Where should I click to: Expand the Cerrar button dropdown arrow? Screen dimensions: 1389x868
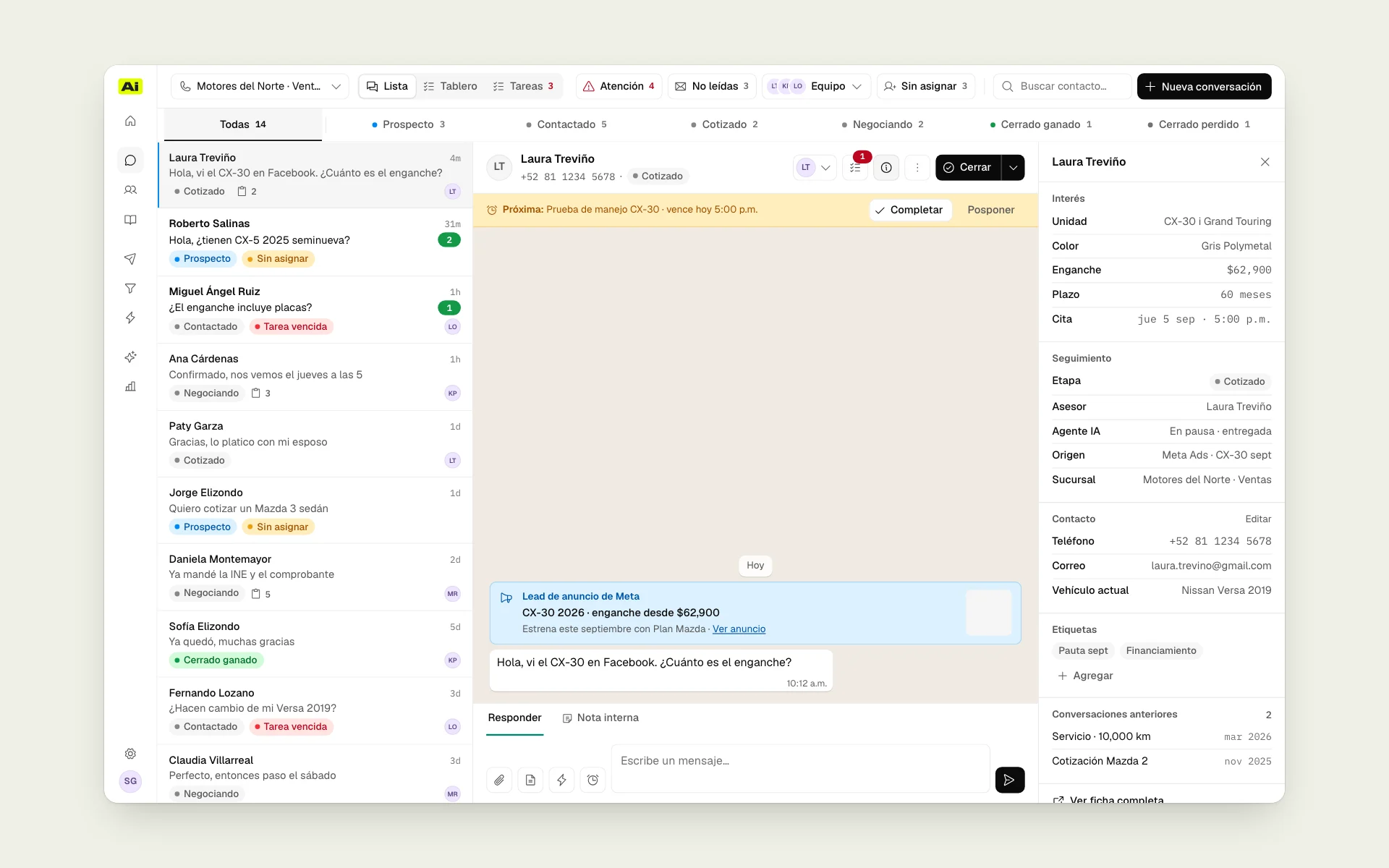tap(1013, 167)
